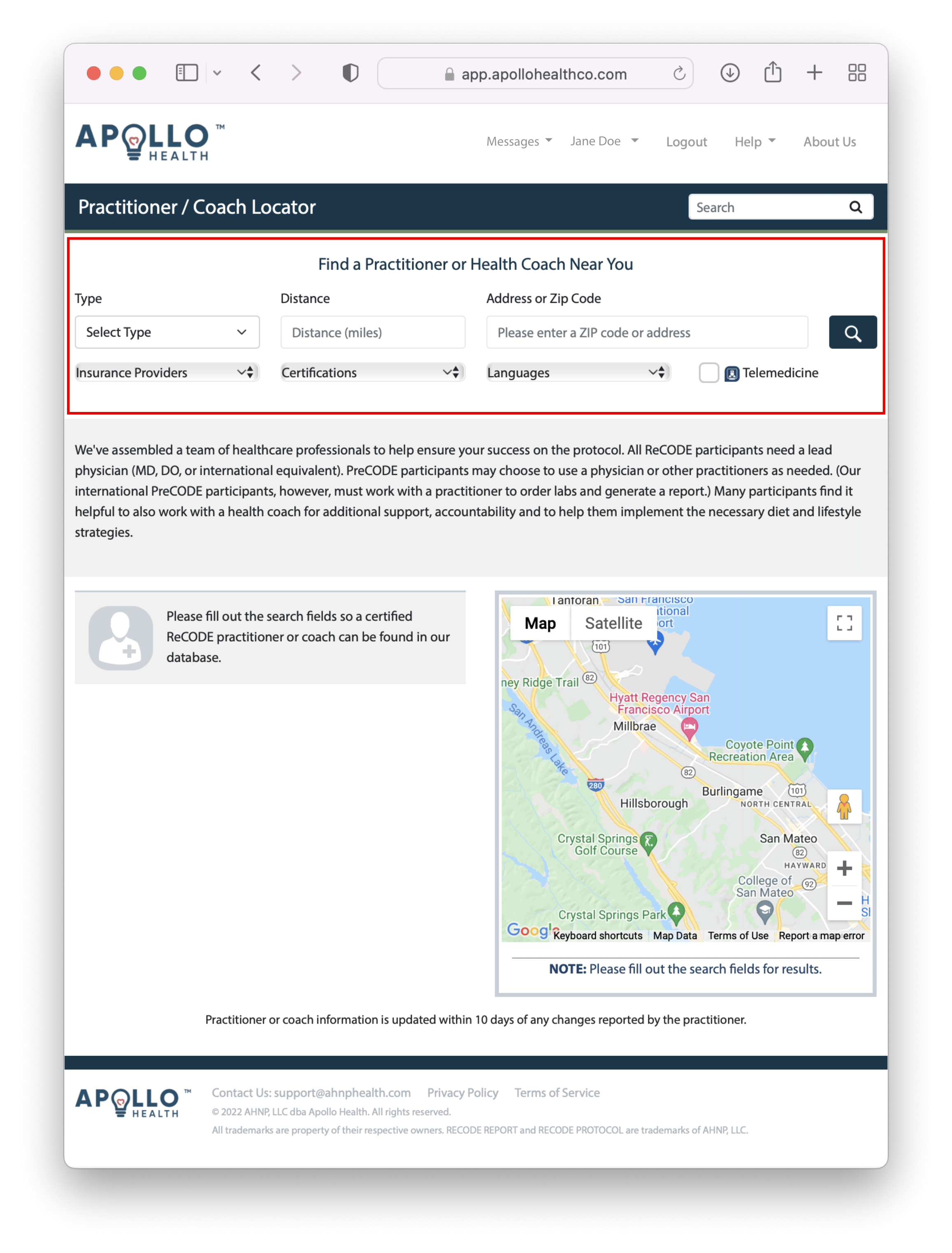Click the Distance miles input field
This screenshot has width=952, height=1253.
[x=372, y=332]
